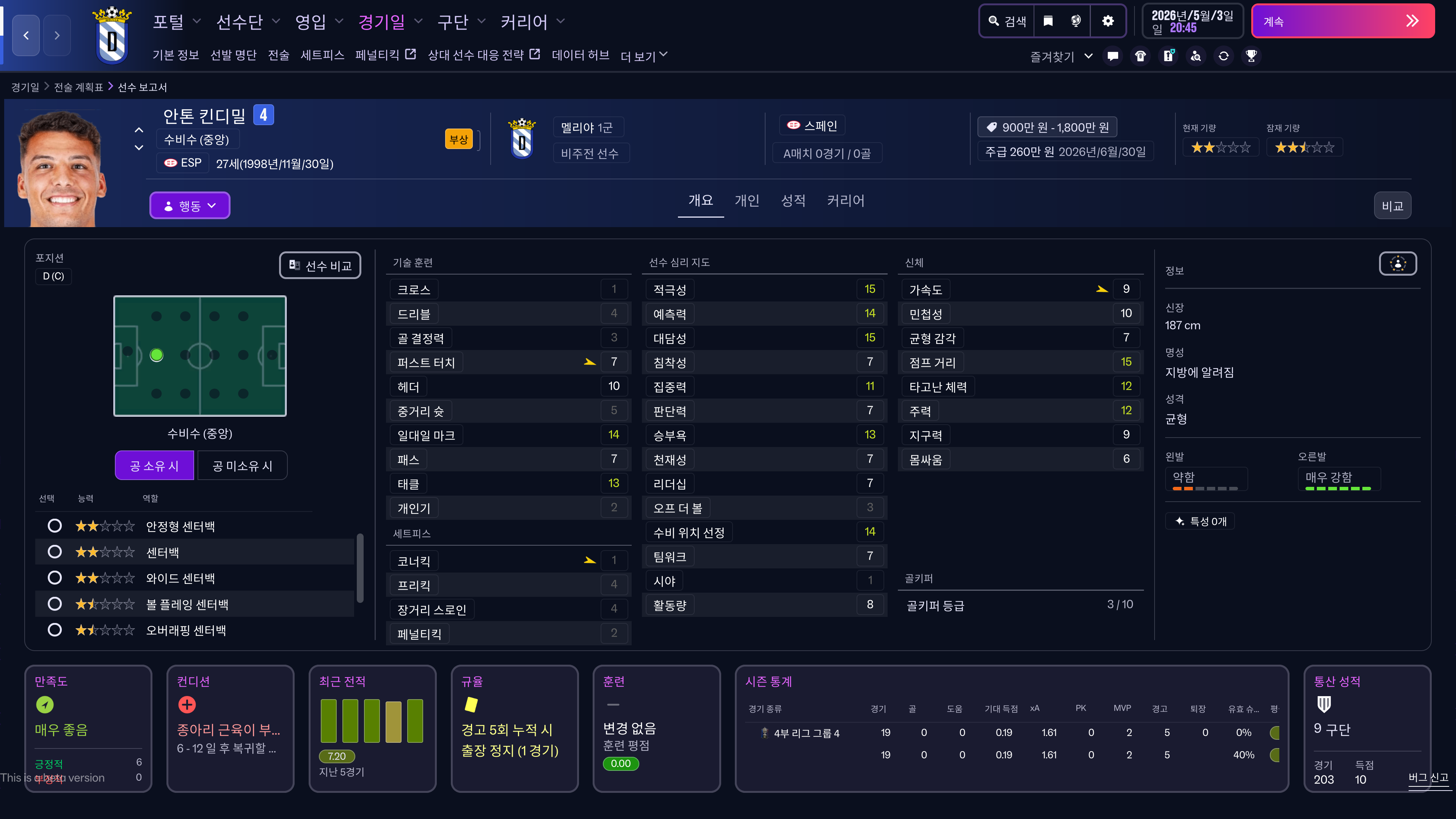Image resolution: width=1456 pixels, height=819 pixels.
Task: Select the 볼 플레잉 센터백 radio button
Action: (x=55, y=604)
